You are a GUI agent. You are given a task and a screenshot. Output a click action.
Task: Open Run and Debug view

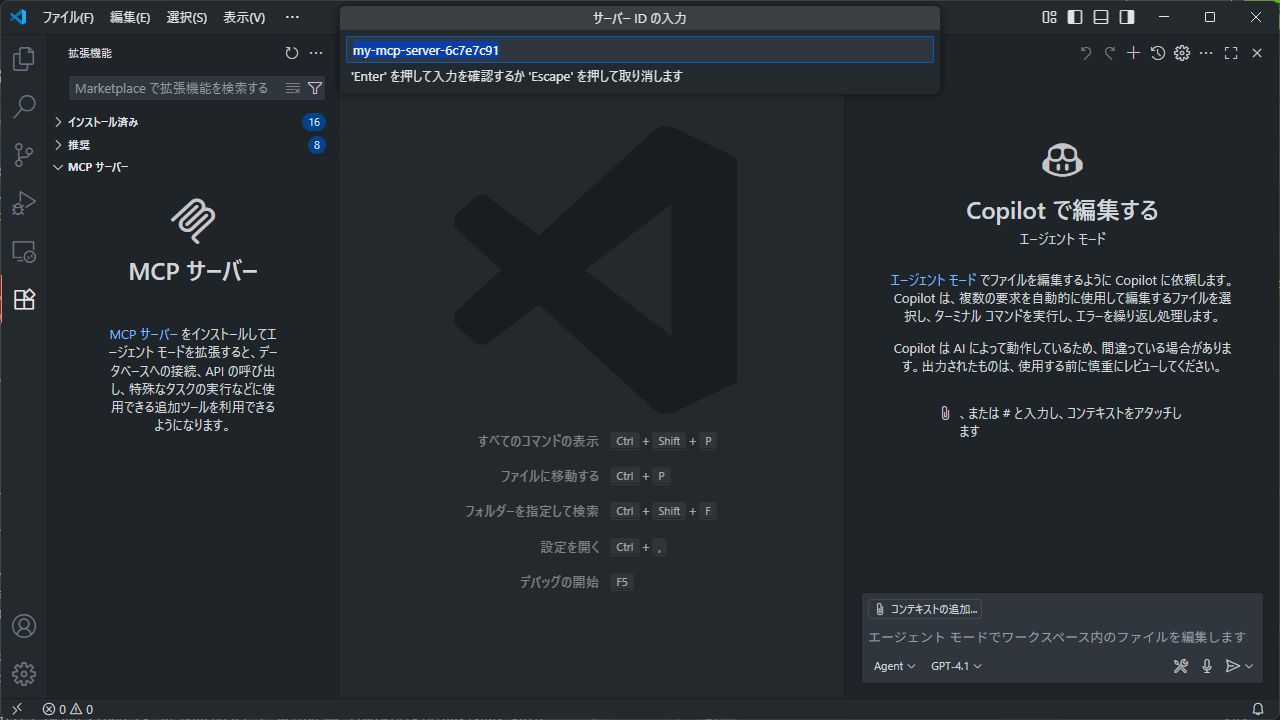pos(24,203)
